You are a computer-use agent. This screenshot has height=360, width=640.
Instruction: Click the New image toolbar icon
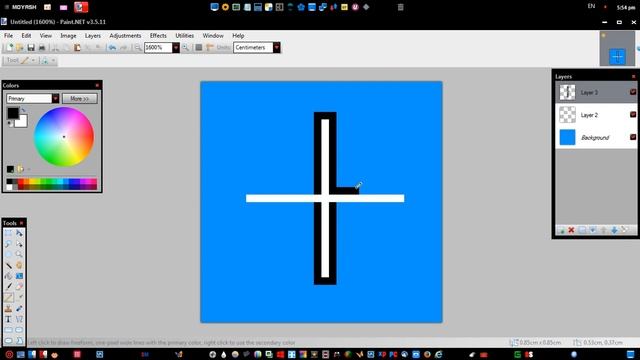point(9,48)
